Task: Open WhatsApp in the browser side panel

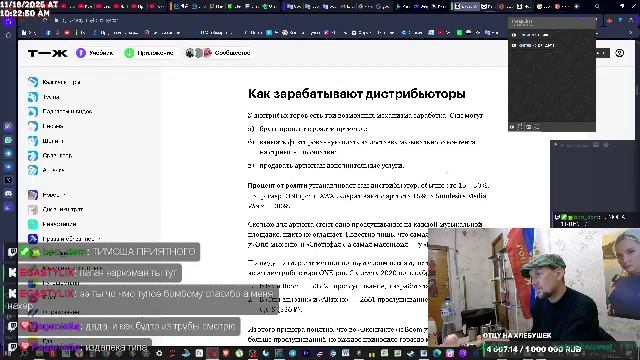Action: pos(8,140)
